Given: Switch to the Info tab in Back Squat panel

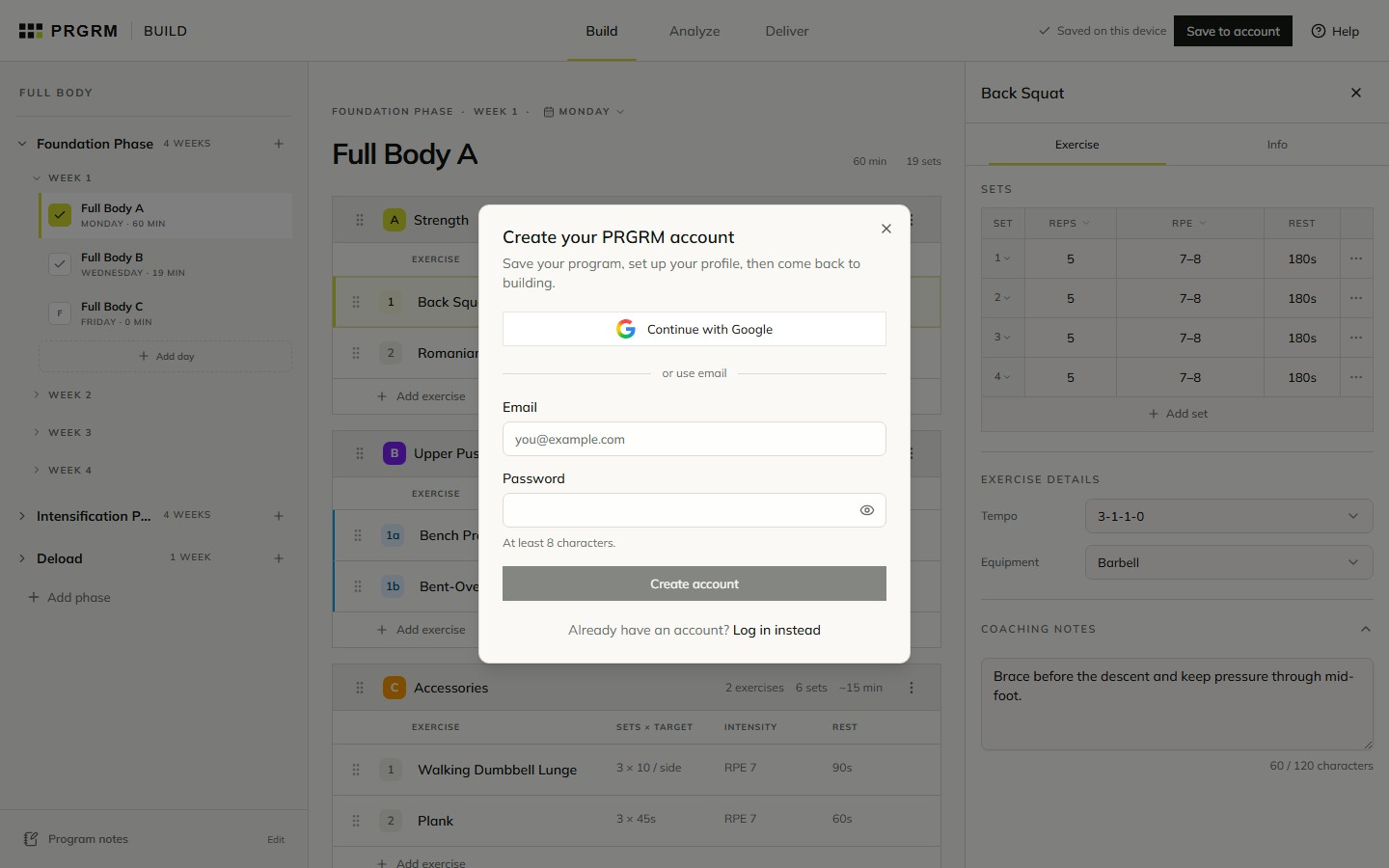Looking at the screenshot, I should pyautogui.click(x=1277, y=145).
